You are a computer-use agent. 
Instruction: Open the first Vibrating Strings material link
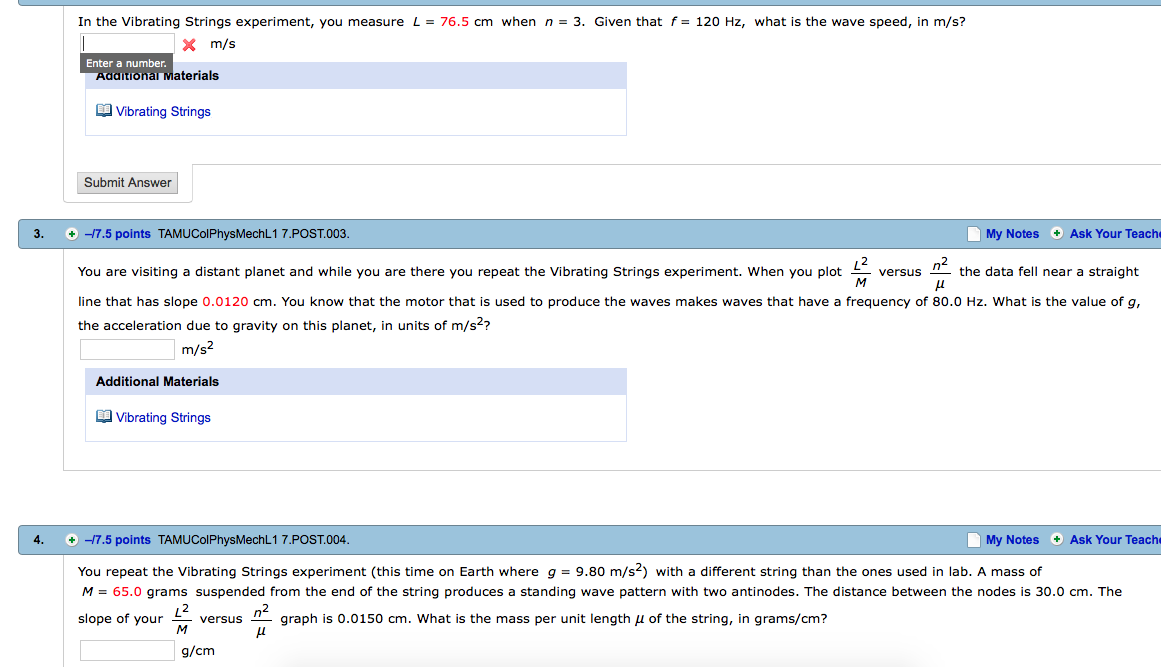(161, 111)
